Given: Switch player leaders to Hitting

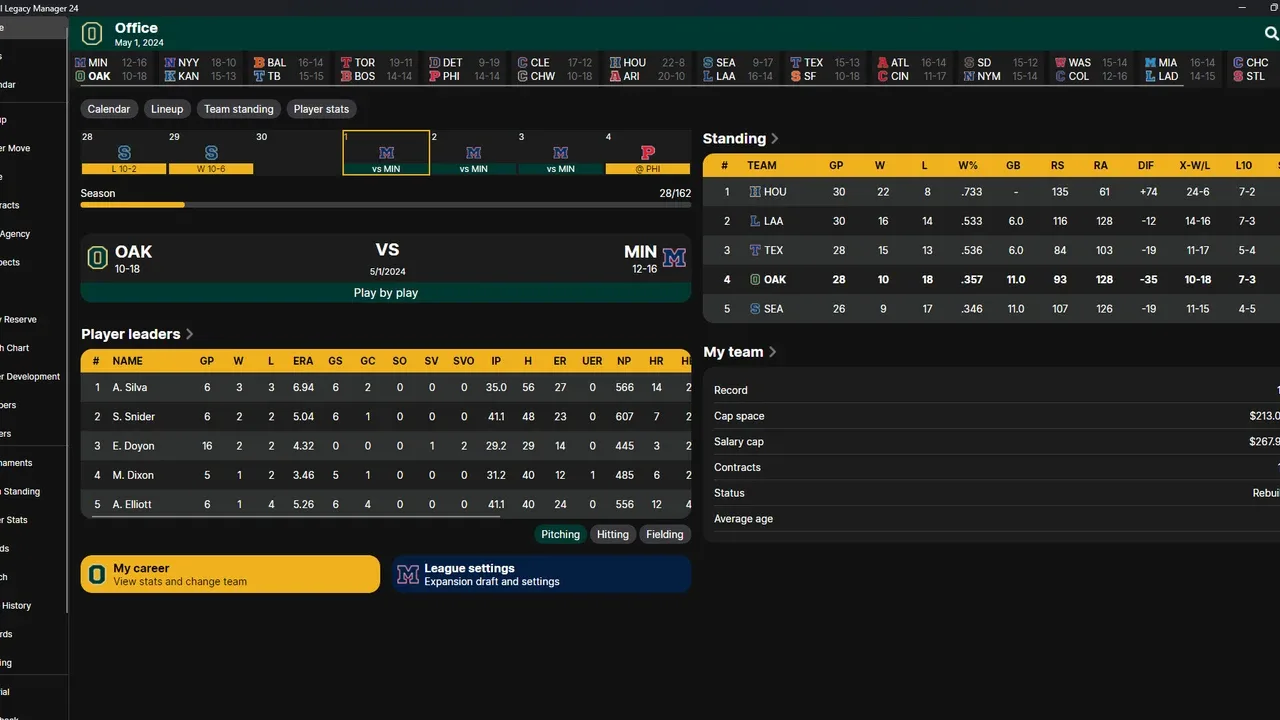Looking at the screenshot, I should click(x=612, y=535).
